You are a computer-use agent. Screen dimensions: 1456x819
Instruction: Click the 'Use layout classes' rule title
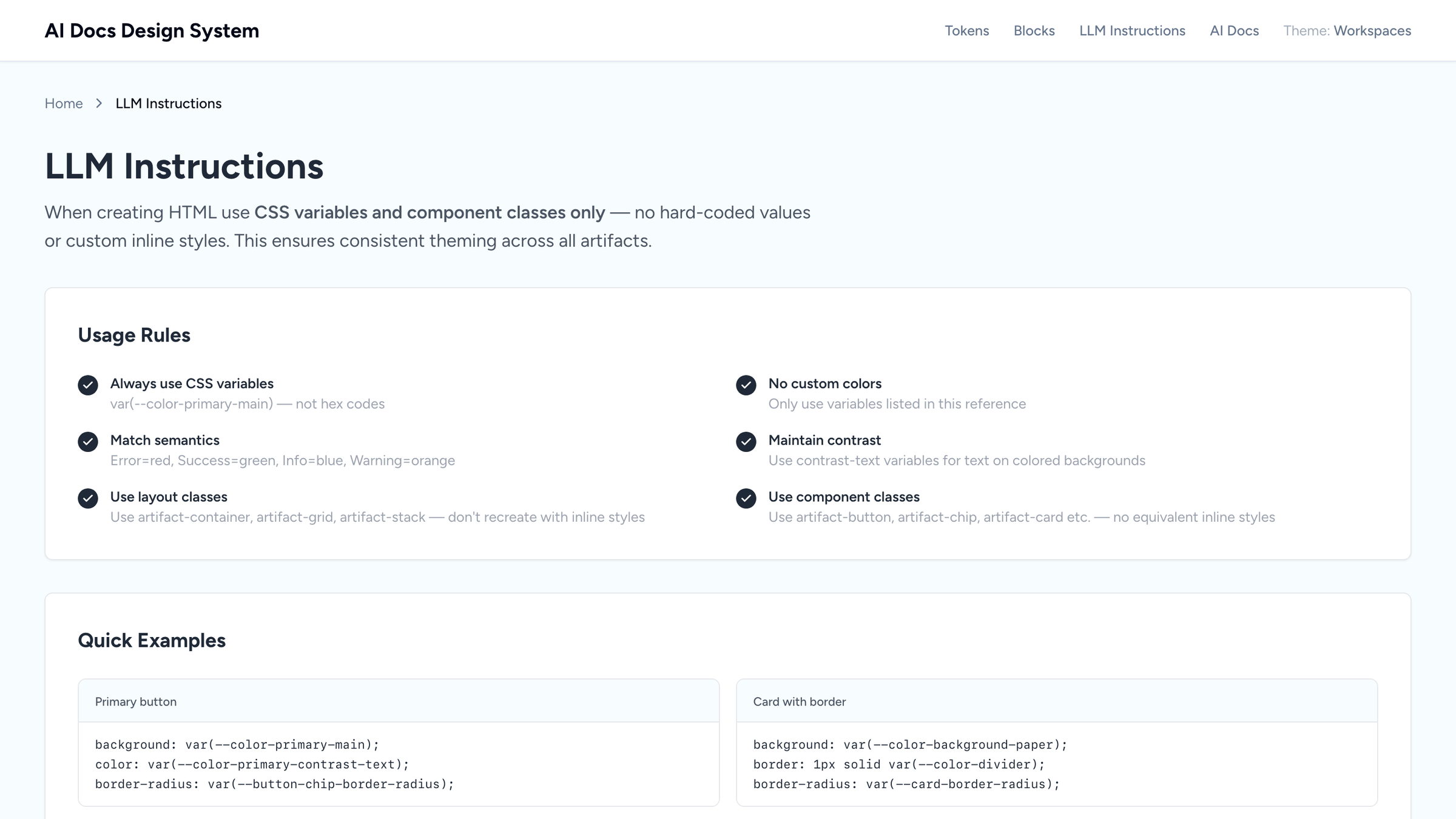[169, 496]
